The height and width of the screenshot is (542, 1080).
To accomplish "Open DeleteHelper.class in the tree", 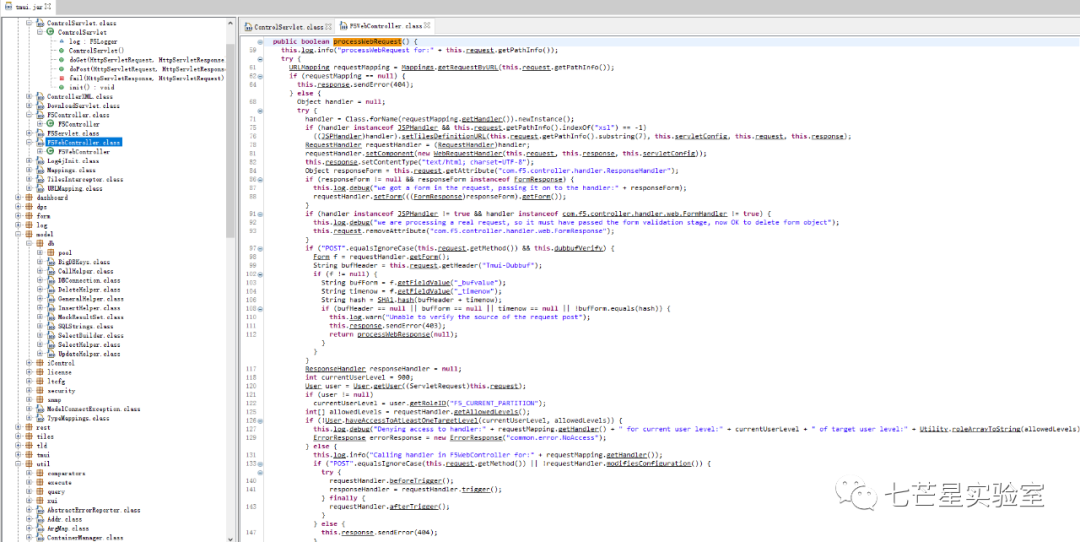I will click(x=90, y=289).
